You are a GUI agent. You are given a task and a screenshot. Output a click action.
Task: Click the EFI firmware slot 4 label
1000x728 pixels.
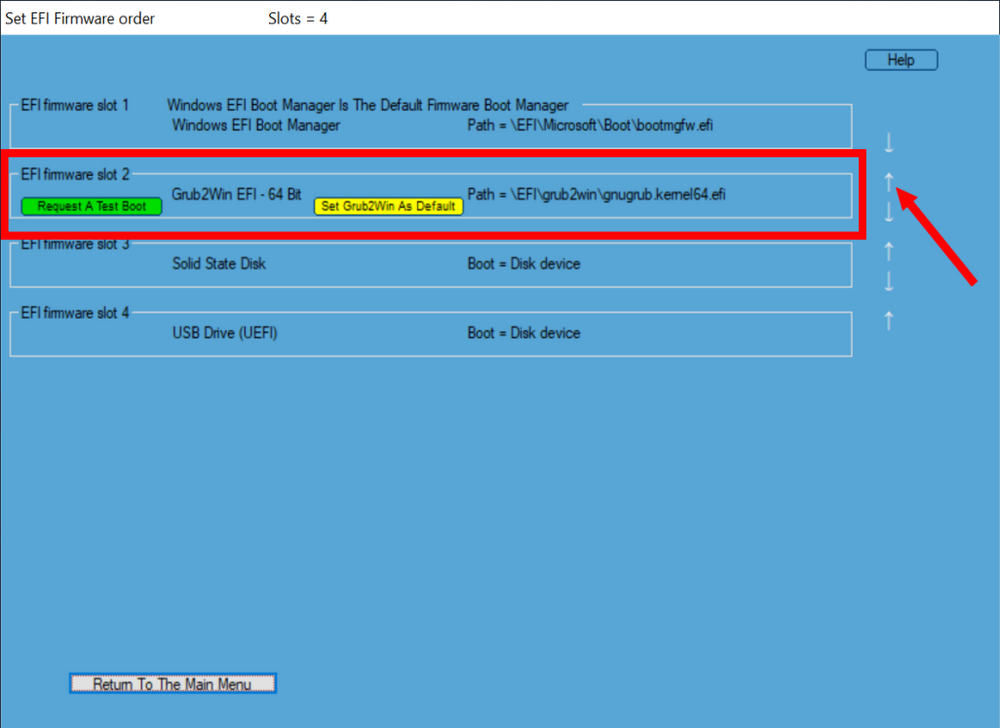(x=75, y=313)
